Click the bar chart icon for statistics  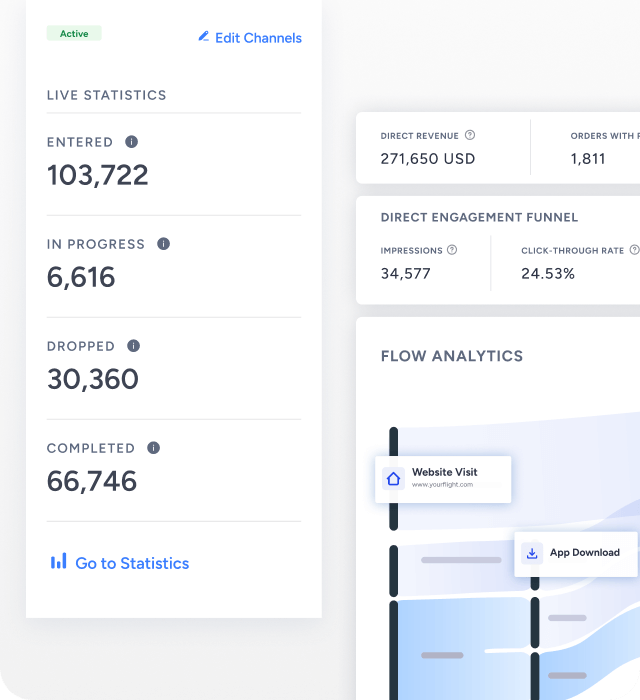pyautogui.click(x=59, y=562)
